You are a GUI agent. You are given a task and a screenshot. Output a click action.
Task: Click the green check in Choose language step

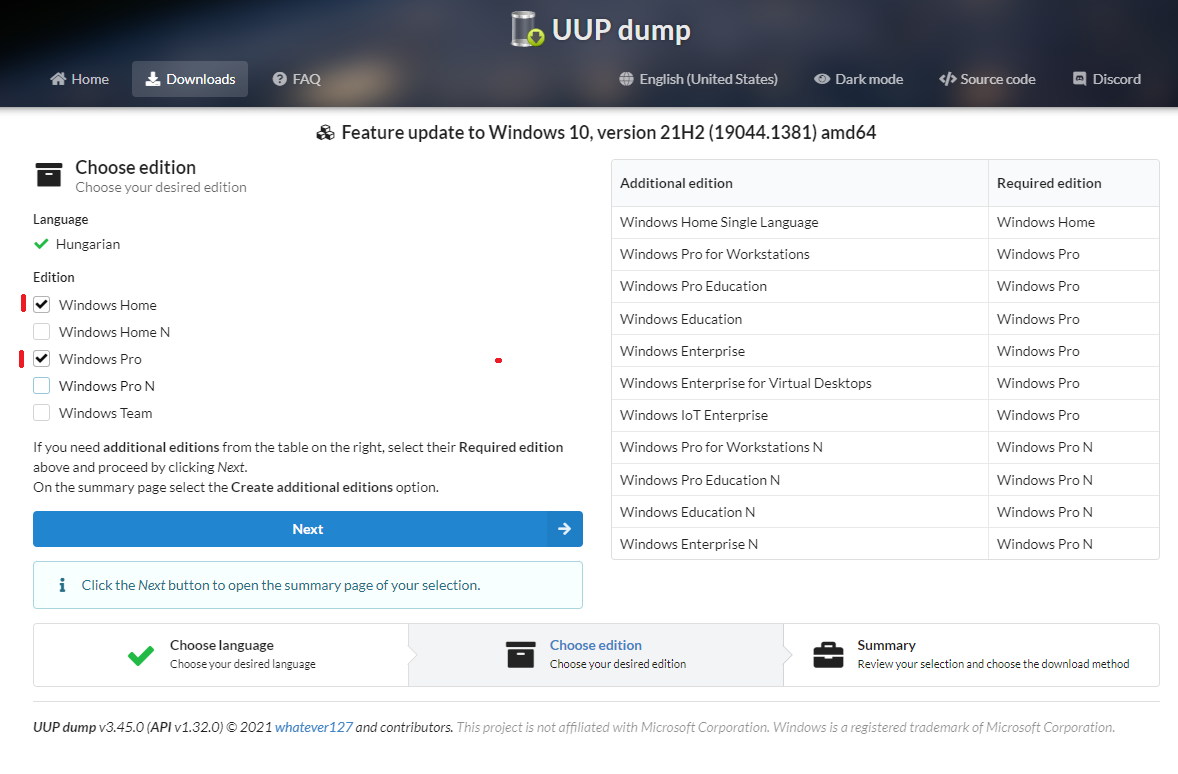coord(140,656)
